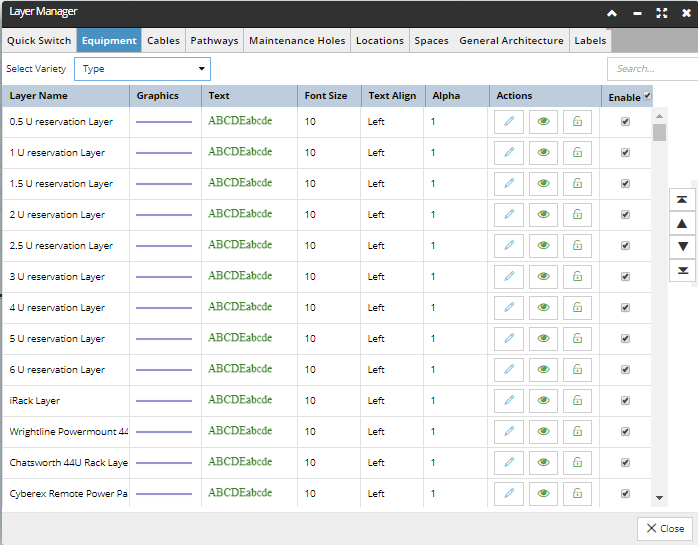Open the Maintenance Holes tab
The height and width of the screenshot is (545, 698).
(297, 41)
